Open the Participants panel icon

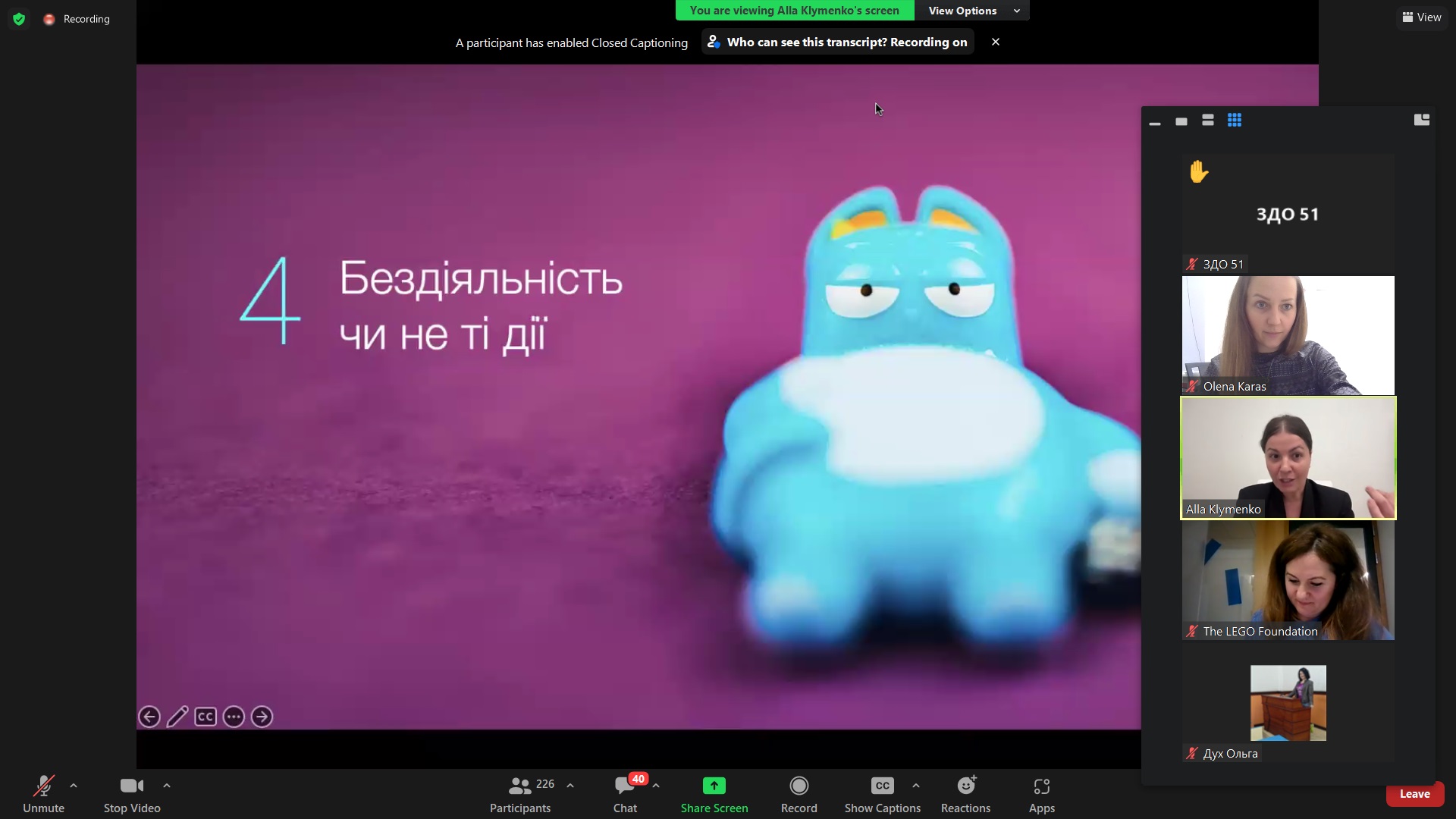click(520, 786)
